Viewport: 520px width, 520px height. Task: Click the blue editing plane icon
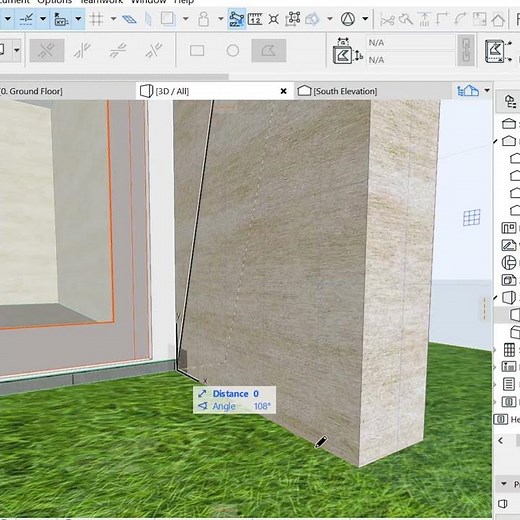pos(129,19)
